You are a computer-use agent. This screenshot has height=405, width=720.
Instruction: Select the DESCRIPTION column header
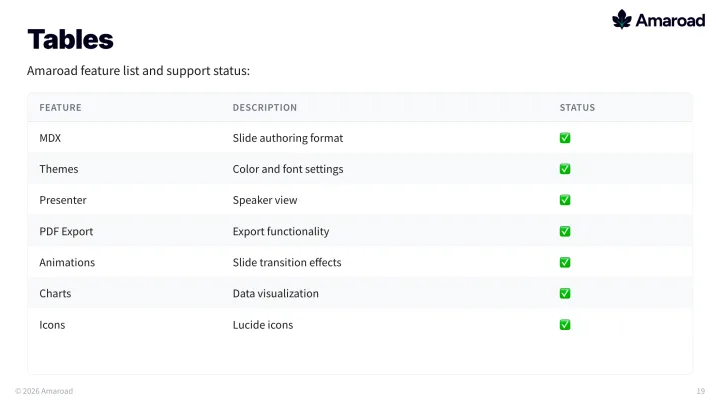pos(264,107)
